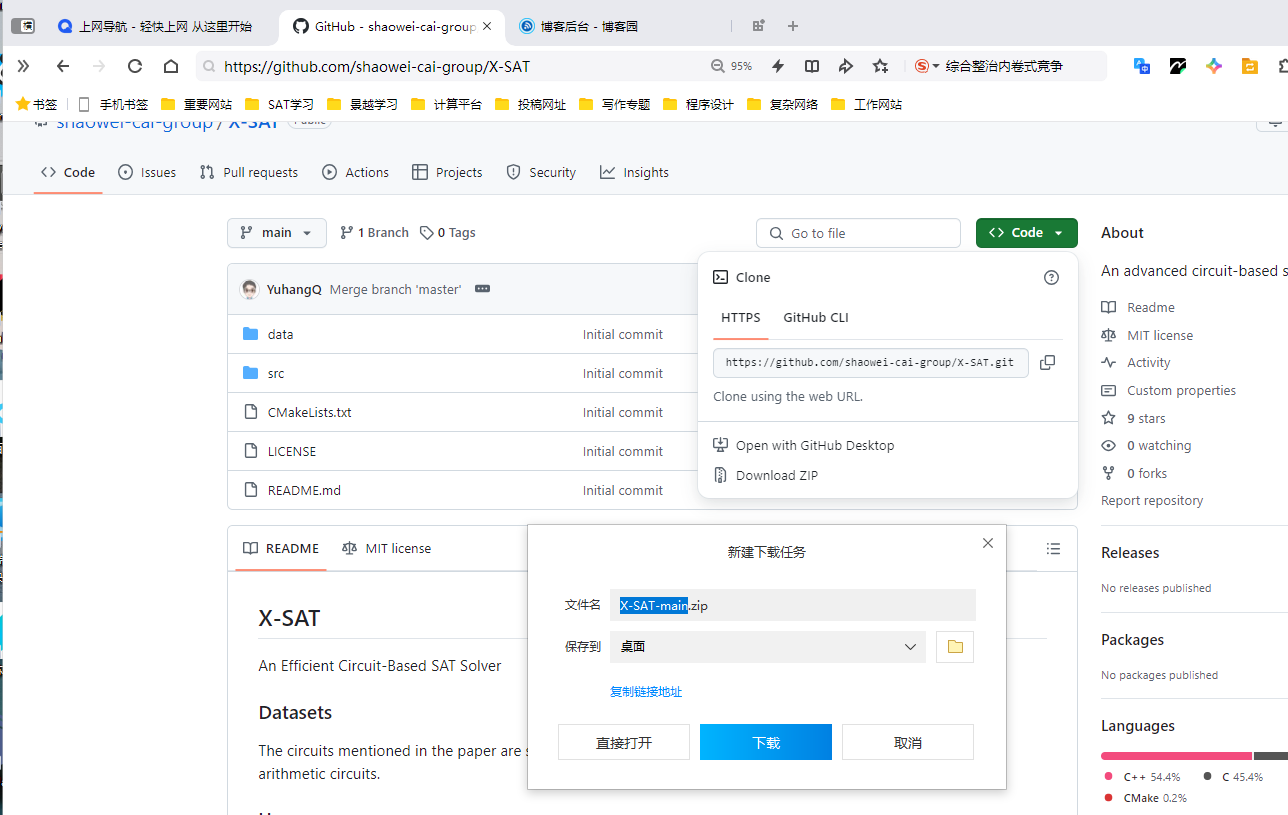Reload the page with refresh icon

[x=135, y=66]
